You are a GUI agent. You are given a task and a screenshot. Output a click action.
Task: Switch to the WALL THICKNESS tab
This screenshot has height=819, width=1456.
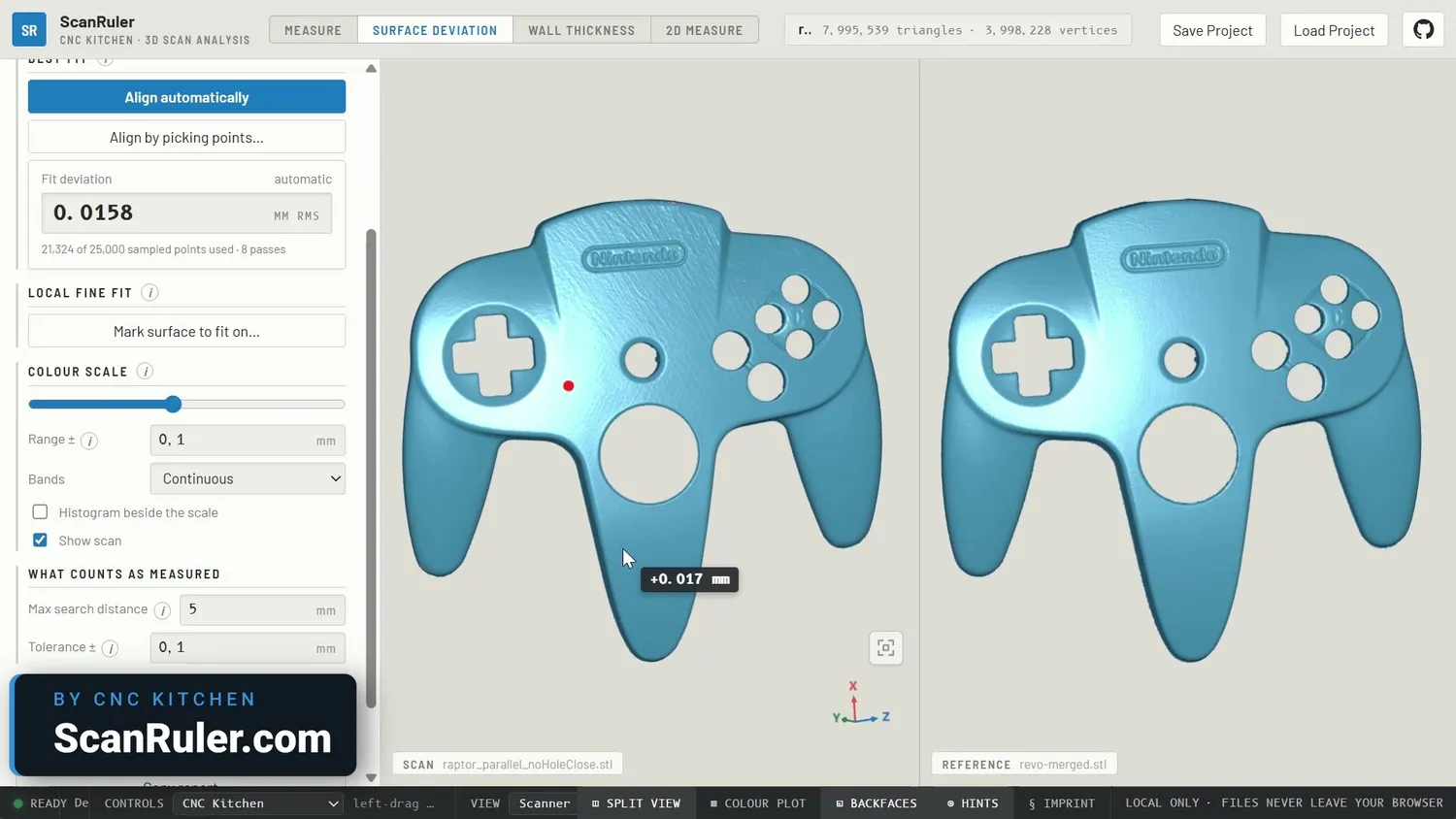pos(581,30)
